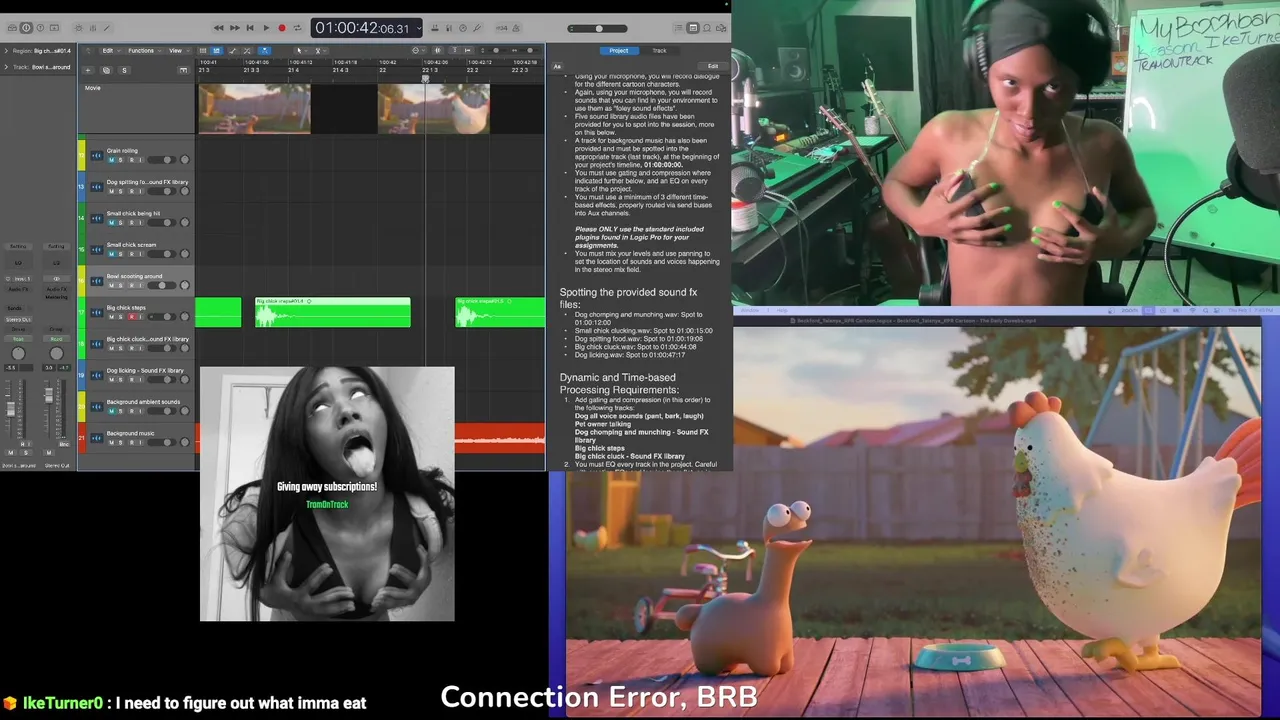Open Smart Controls button
The width and height of the screenshot is (1280, 720).
coord(78,28)
